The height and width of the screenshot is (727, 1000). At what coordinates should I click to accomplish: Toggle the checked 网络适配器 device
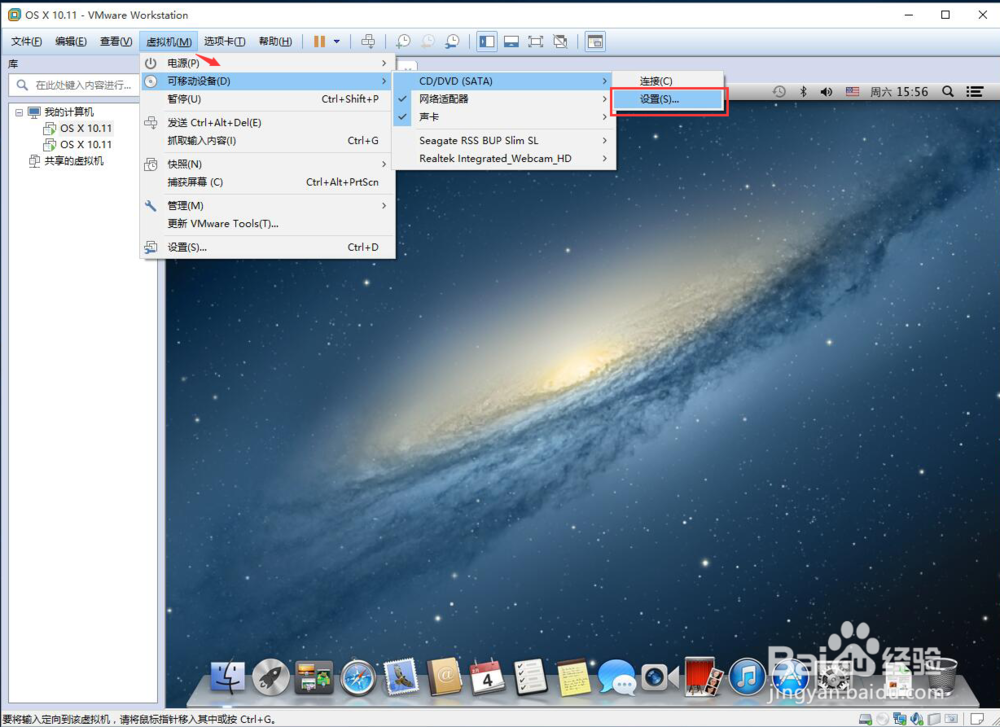pyautogui.click(x=503, y=99)
